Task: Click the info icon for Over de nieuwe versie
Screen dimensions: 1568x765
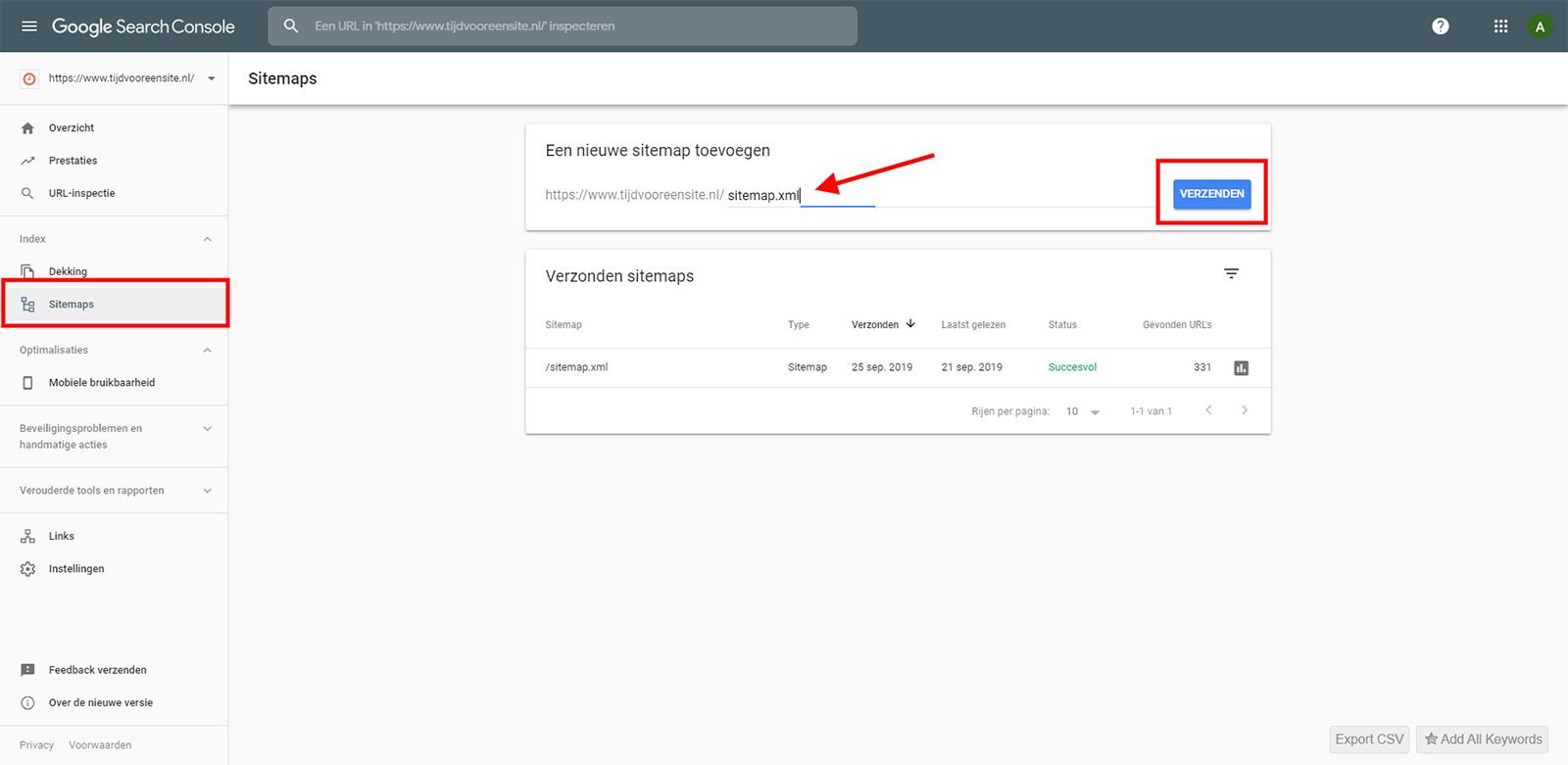Action: click(27, 702)
